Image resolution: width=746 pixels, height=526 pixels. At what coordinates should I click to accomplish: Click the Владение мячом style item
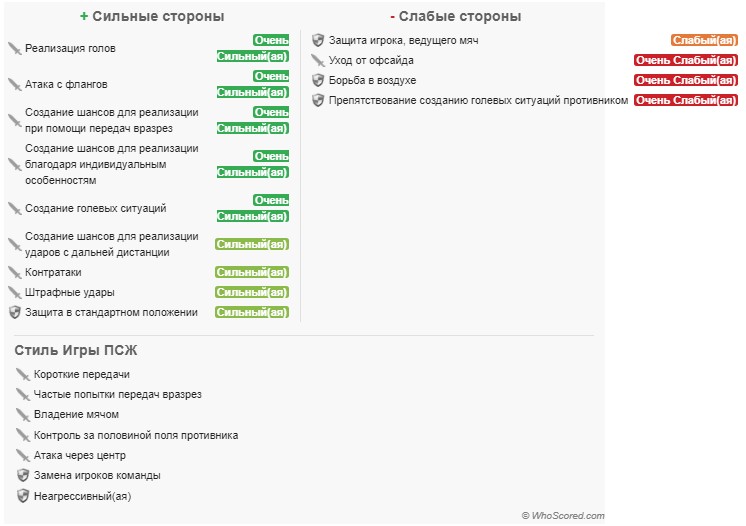click(x=76, y=414)
